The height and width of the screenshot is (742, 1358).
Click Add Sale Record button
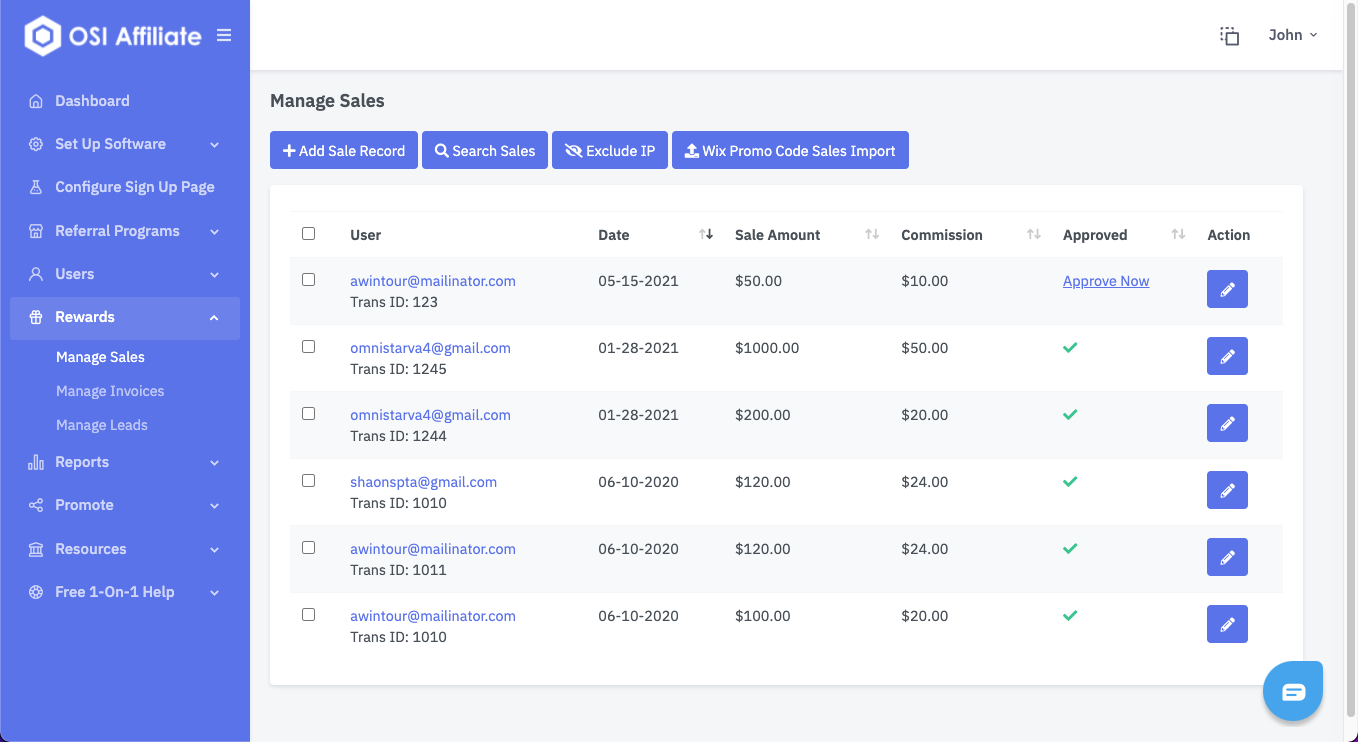click(x=344, y=150)
